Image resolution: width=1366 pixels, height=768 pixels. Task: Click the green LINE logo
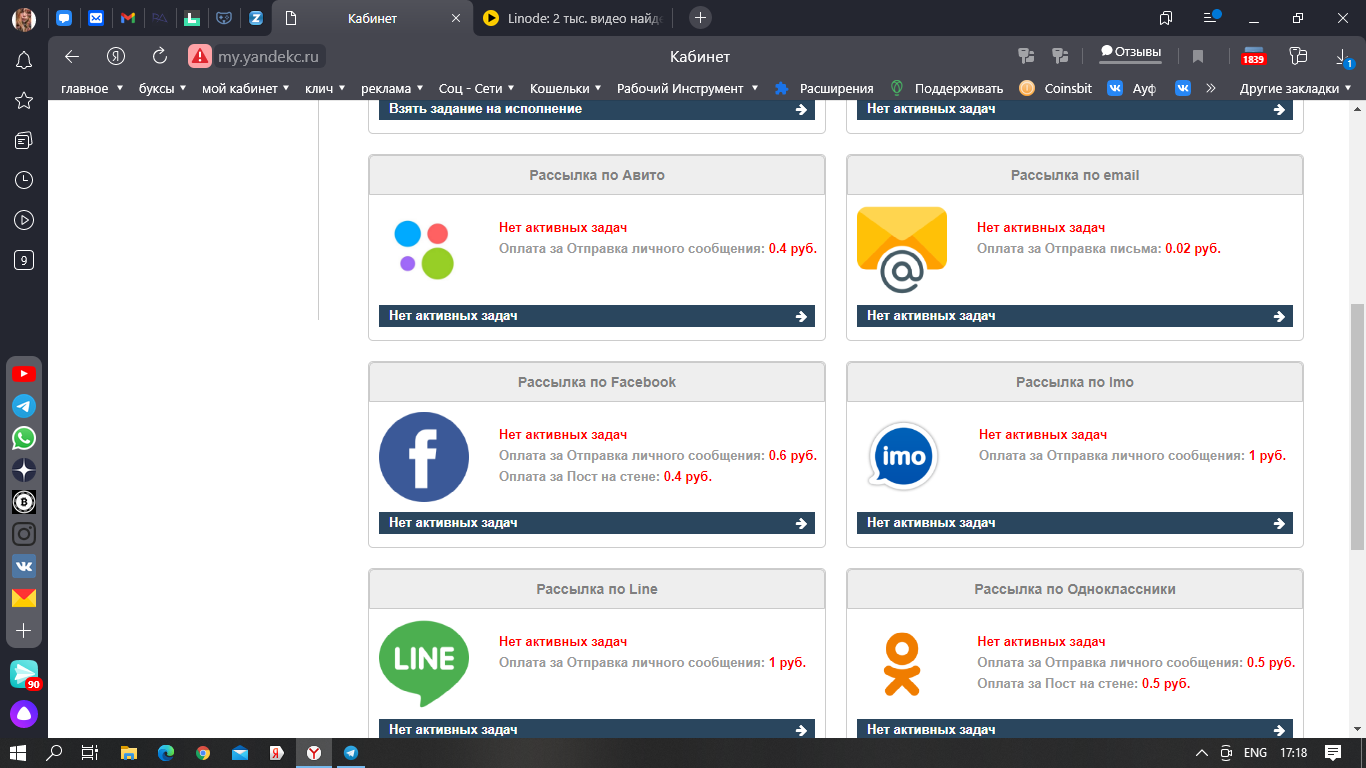pyautogui.click(x=424, y=664)
